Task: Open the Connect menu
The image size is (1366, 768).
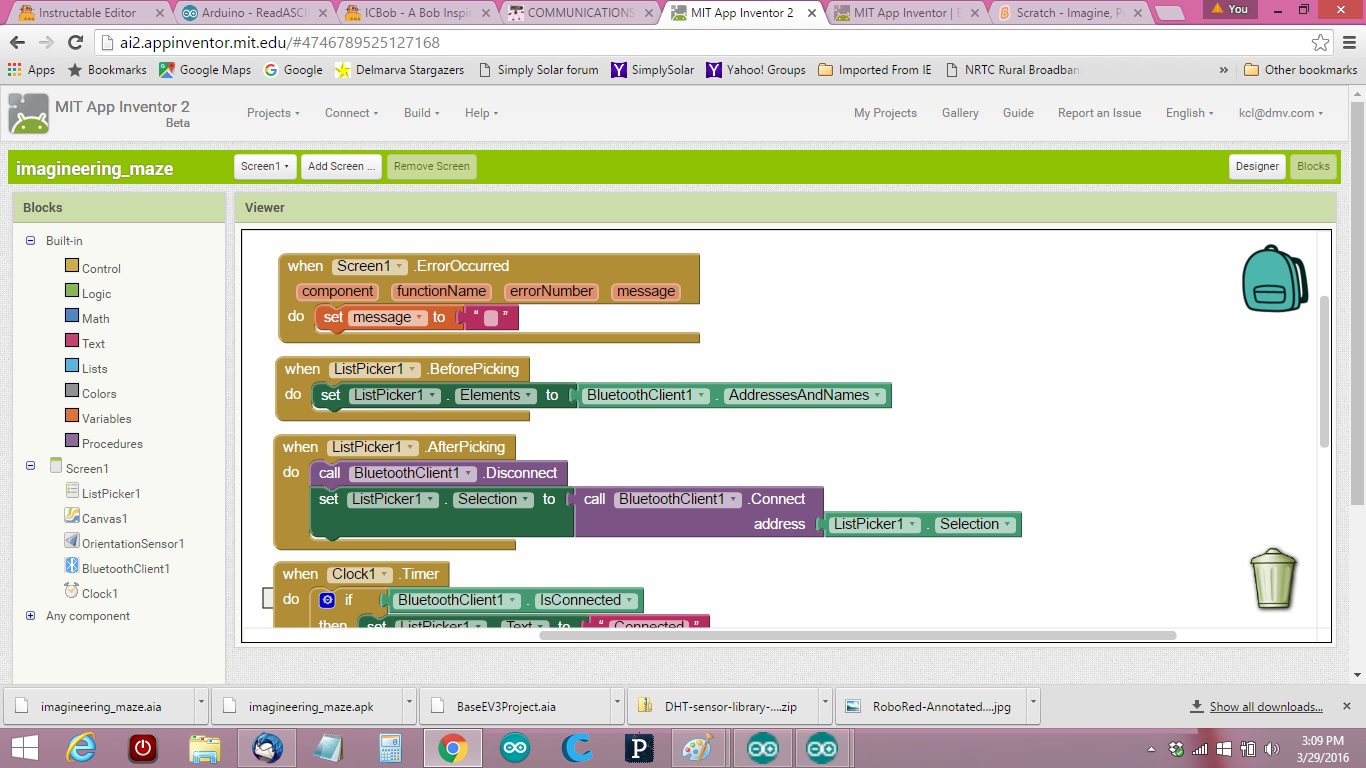Action: 351,113
